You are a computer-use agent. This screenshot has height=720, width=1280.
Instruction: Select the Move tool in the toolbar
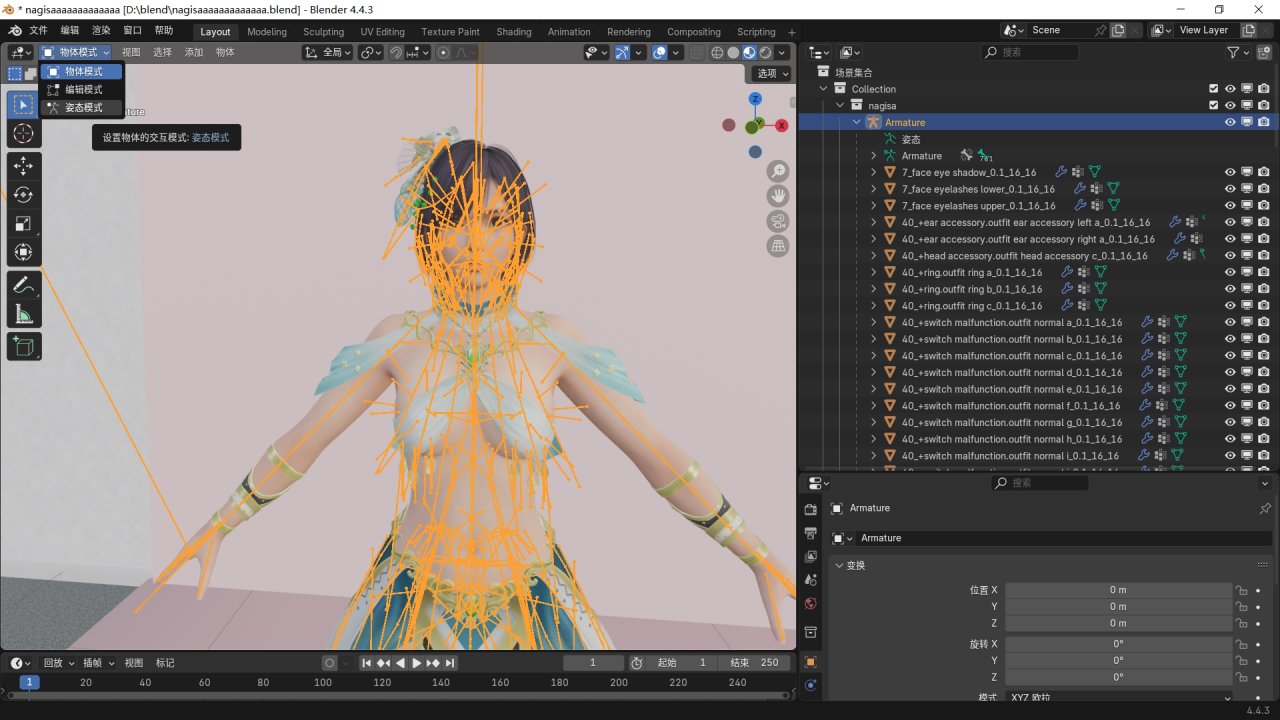[x=23, y=165]
